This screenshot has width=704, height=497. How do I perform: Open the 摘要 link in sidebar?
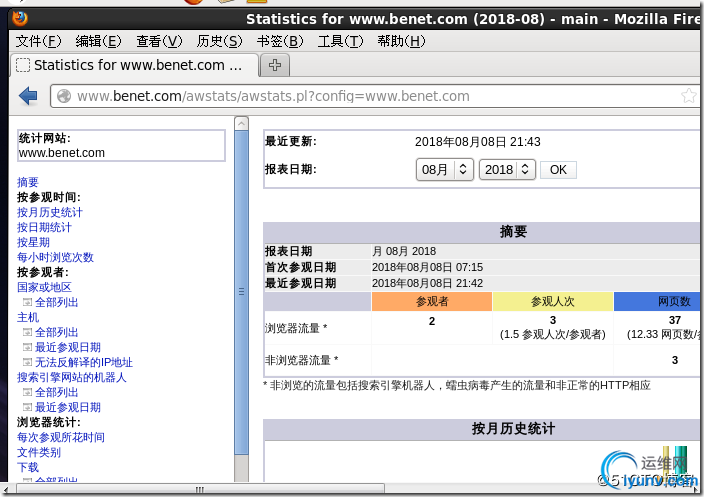click(28, 182)
